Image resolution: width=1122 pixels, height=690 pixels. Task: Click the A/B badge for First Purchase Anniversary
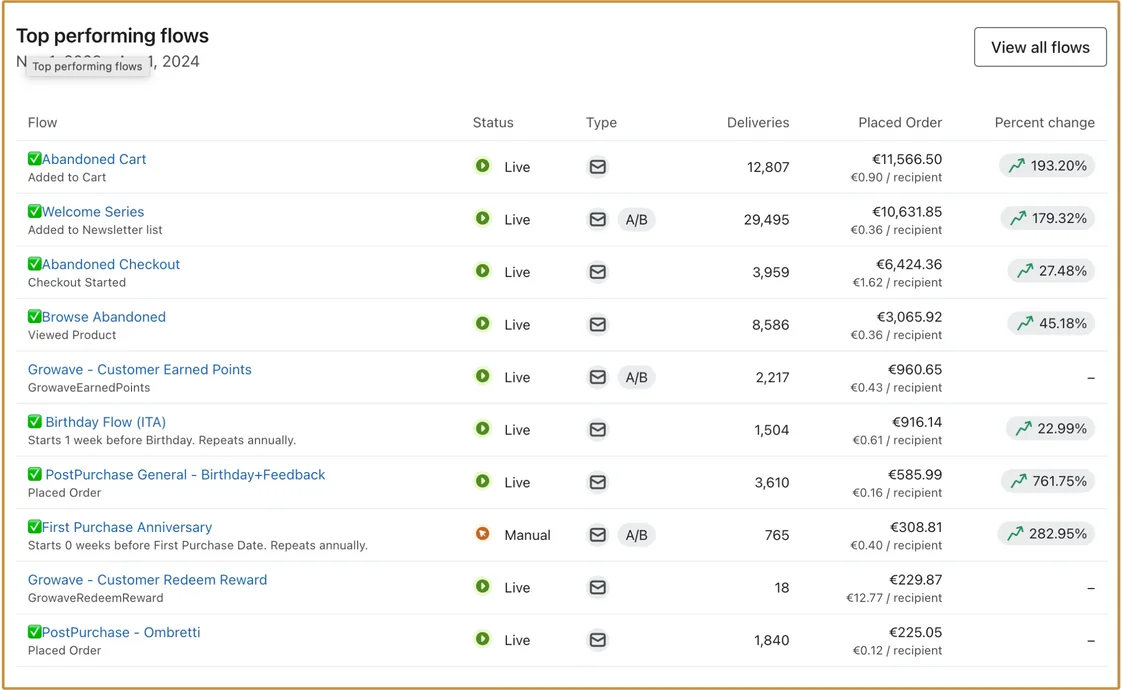pos(636,535)
